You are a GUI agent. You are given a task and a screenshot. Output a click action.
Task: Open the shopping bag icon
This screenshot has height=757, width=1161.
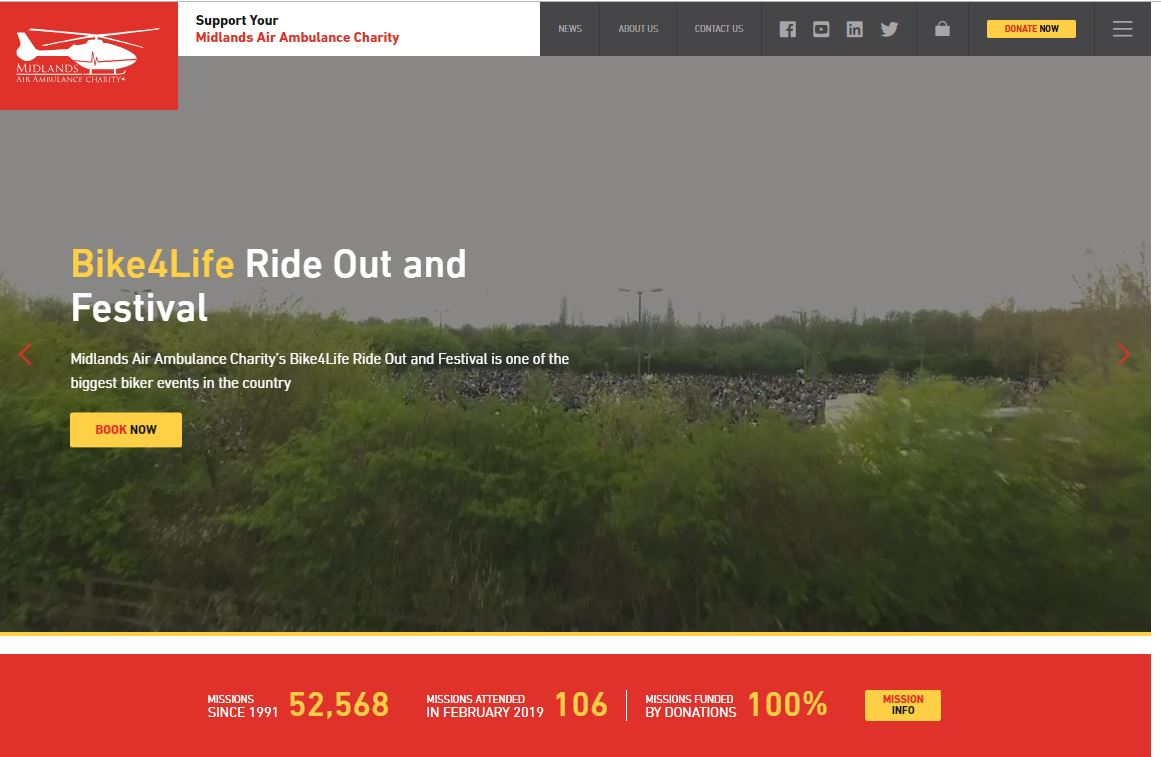(x=941, y=29)
